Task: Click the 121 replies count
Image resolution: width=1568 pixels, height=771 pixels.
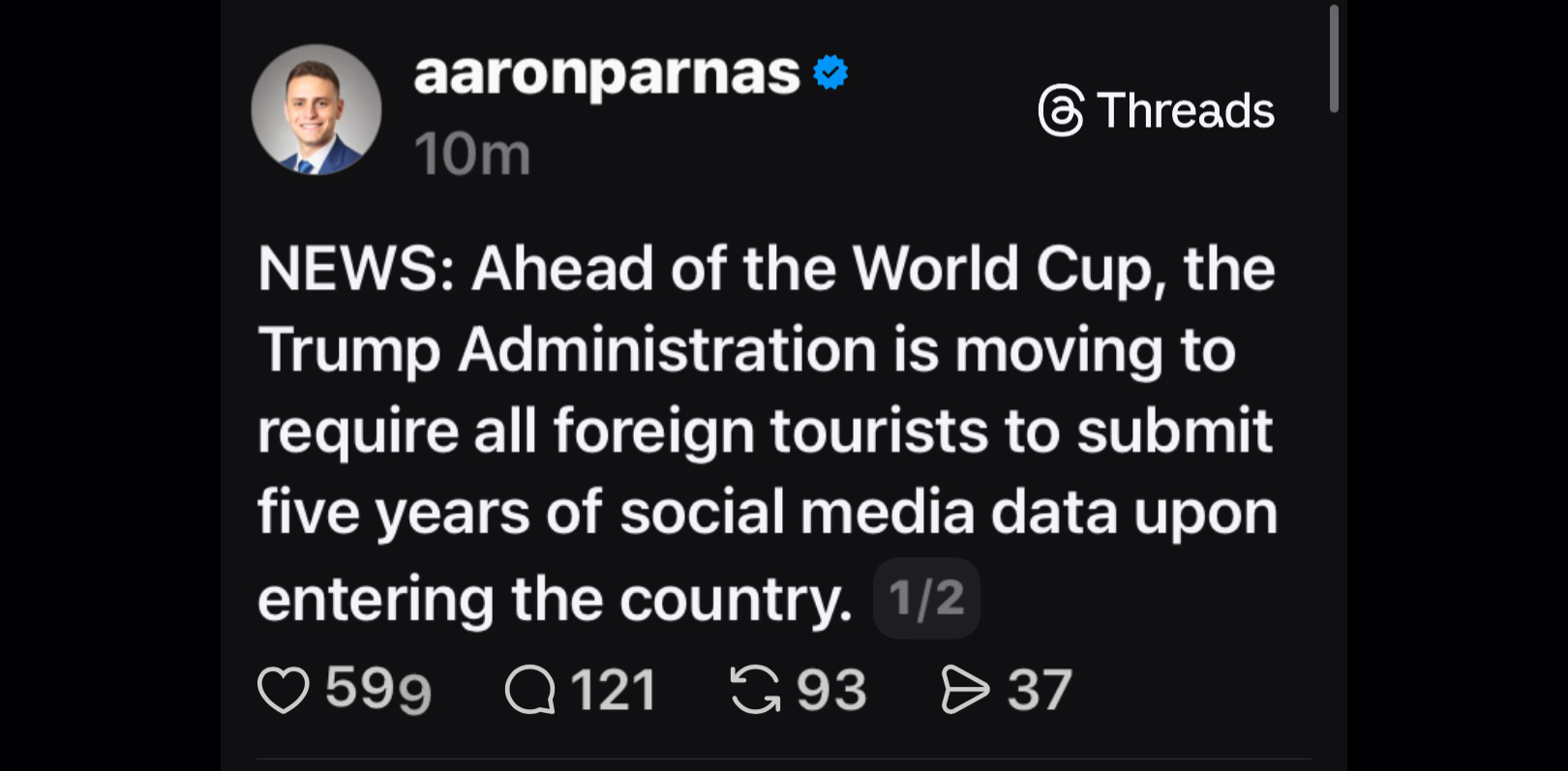Action: [614, 690]
